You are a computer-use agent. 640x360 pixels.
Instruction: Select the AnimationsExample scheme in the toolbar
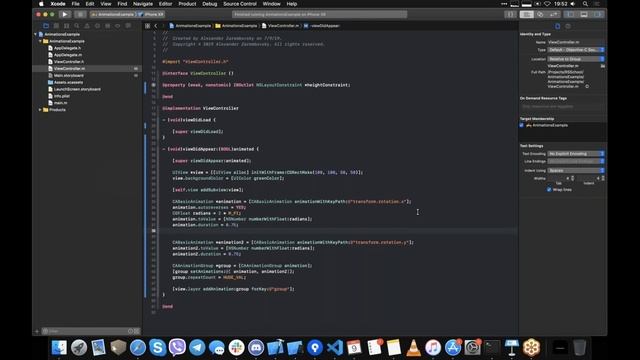(x=113, y=14)
